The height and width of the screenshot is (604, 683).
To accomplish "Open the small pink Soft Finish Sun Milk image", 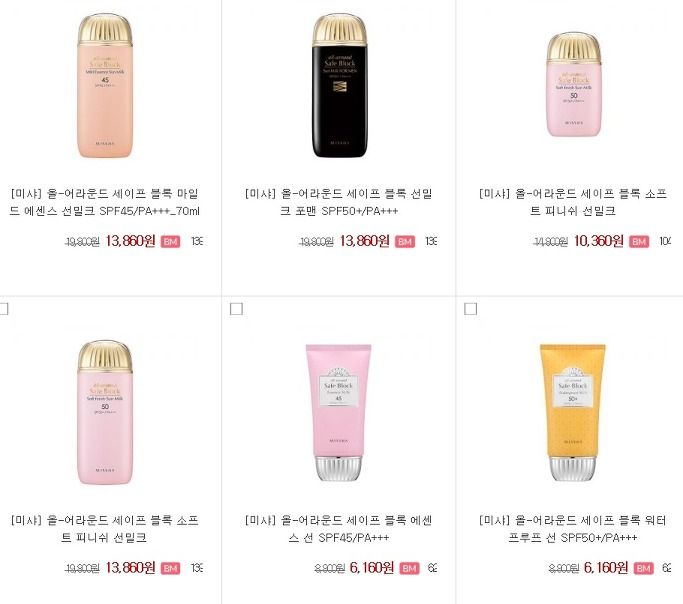I will point(574,84).
